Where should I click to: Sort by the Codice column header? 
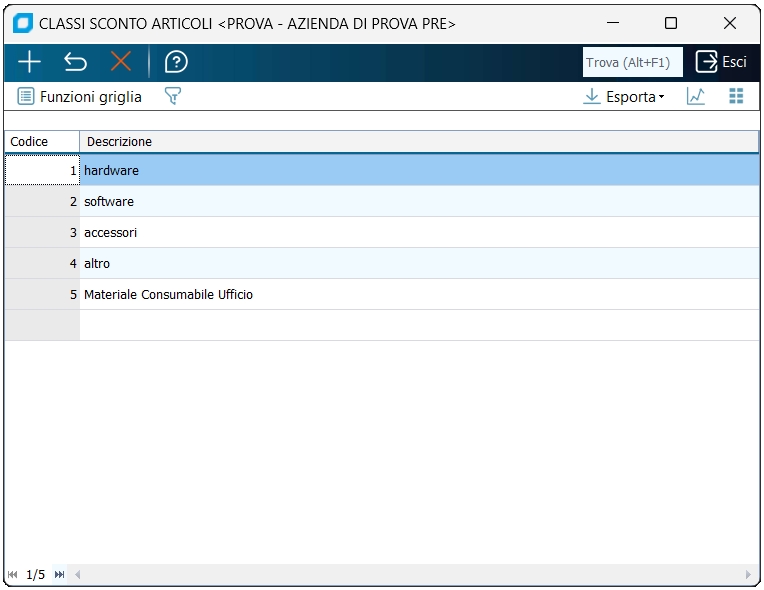pyautogui.click(x=41, y=142)
